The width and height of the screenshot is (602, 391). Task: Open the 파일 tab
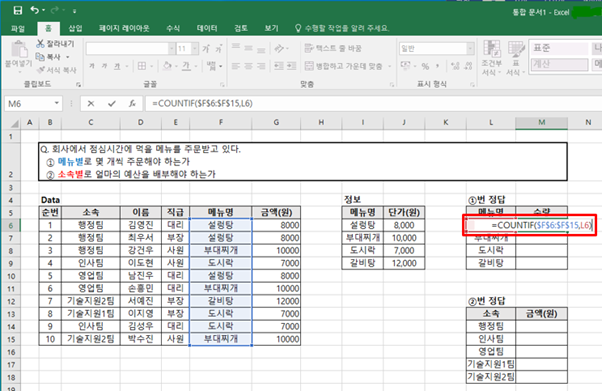(18, 28)
